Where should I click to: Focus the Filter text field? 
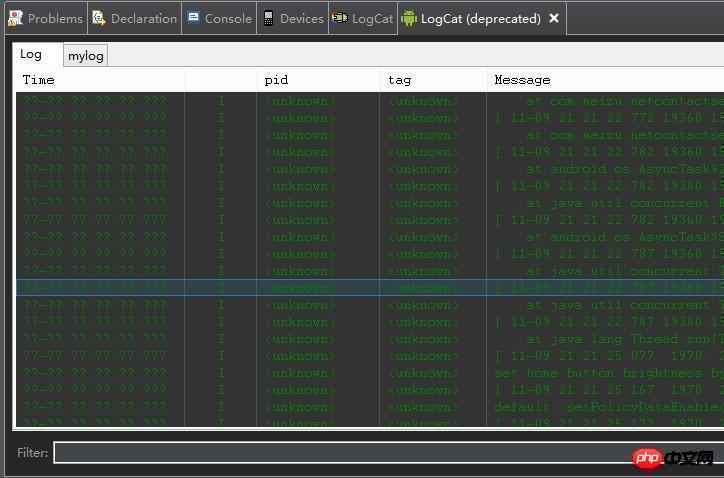click(389, 453)
